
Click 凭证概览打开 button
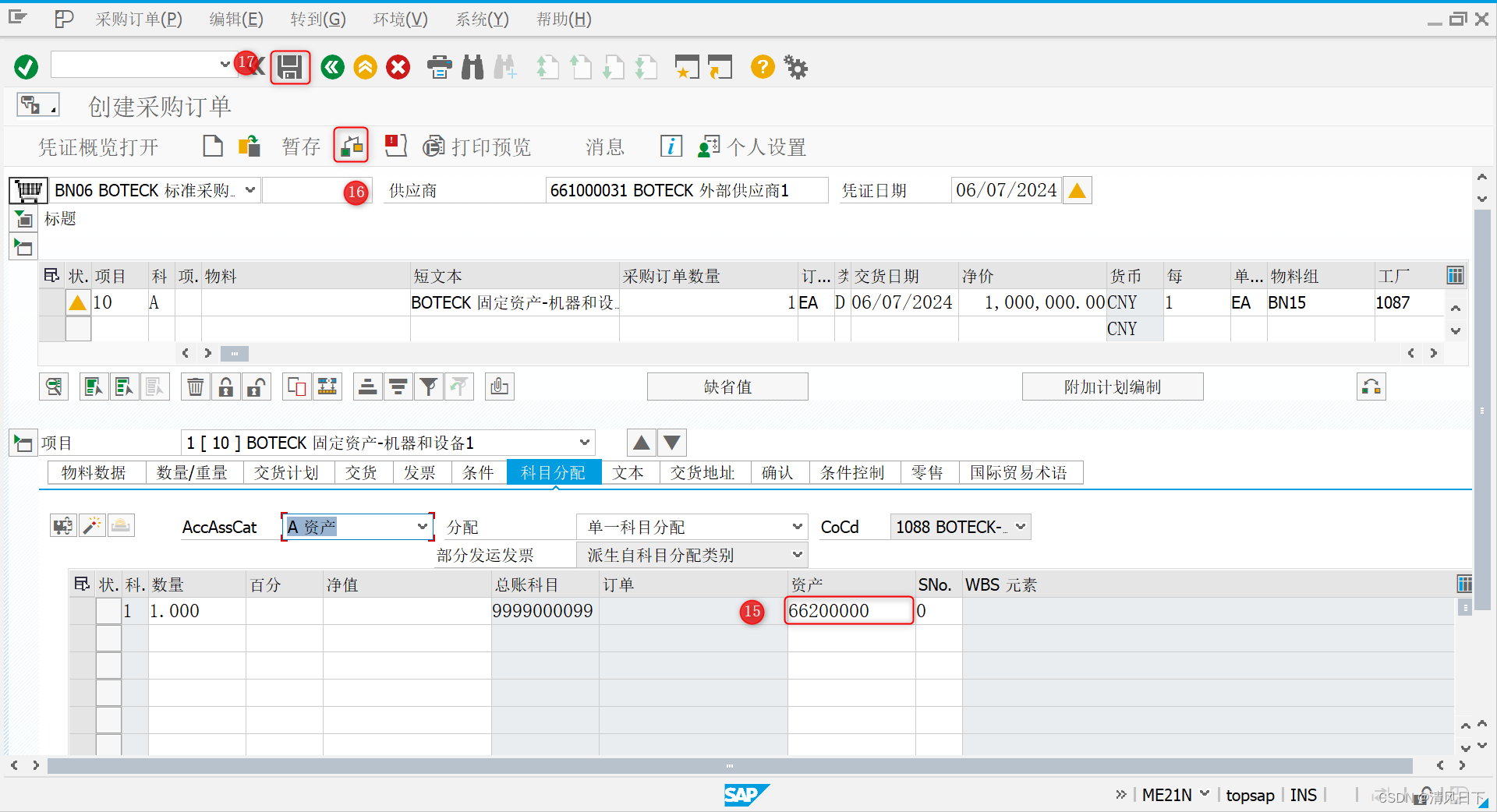tap(98, 147)
